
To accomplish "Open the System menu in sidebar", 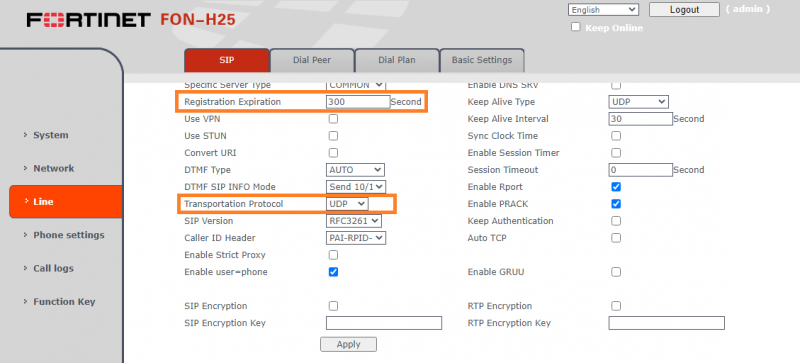I will (51, 135).
